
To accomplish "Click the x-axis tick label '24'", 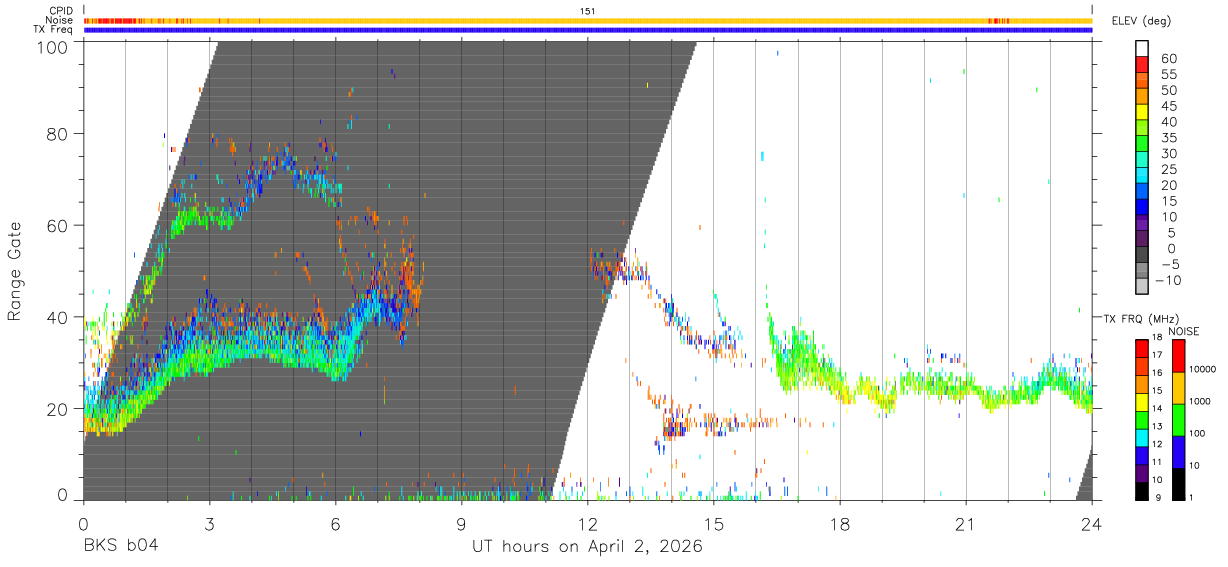I will (x=1092, y=524).
